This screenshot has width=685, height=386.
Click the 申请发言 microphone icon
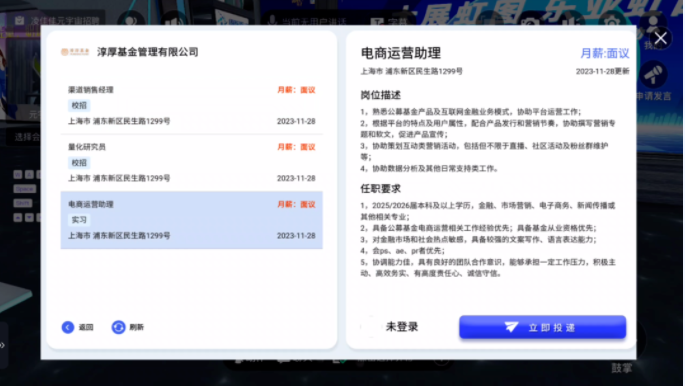pos(653,75)
